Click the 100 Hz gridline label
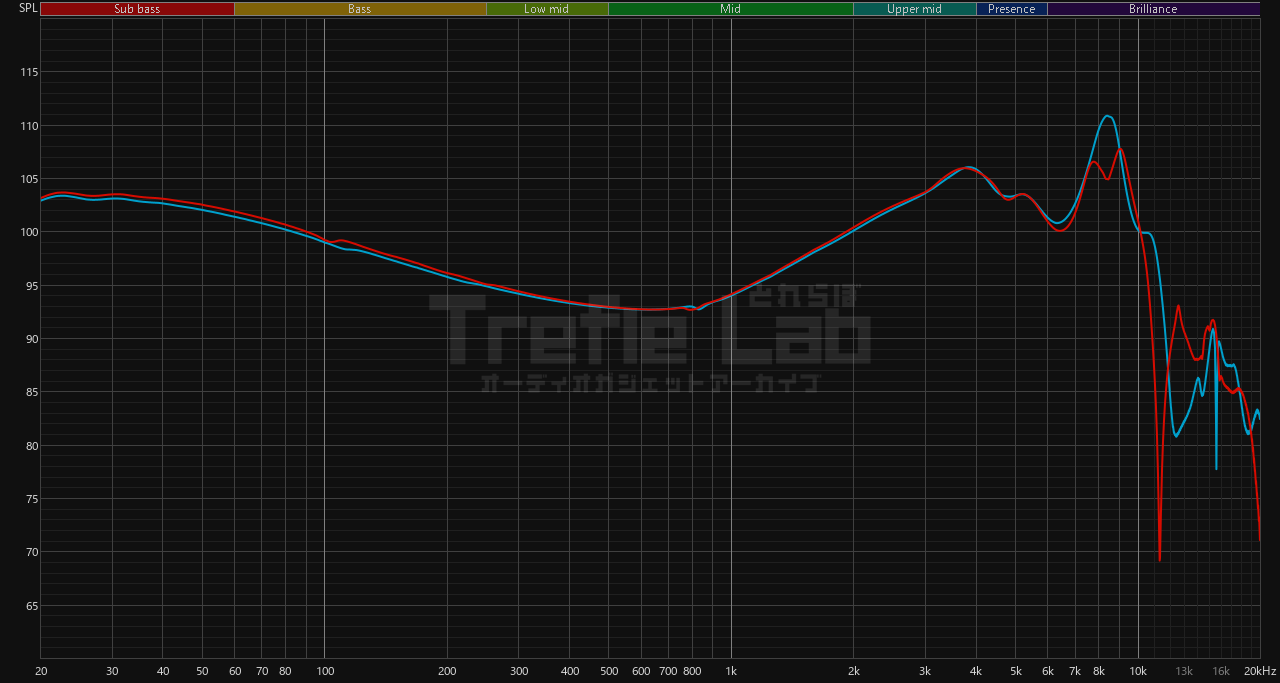Screen dimensions: 1280x683 (x=325, y=671)
